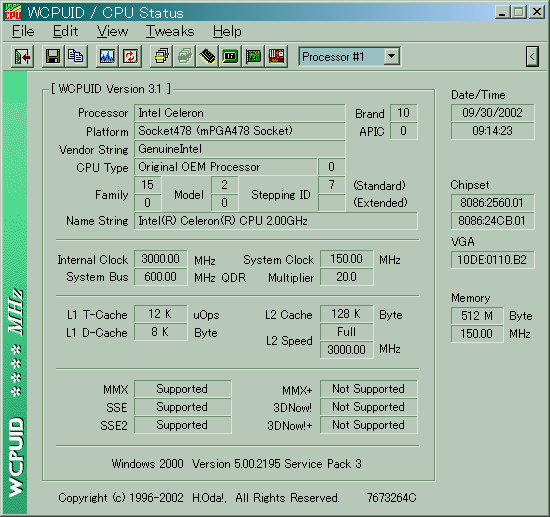Click the exit door icon in toolbar
This screenshot has width=550, height=517.
point(22,56)
